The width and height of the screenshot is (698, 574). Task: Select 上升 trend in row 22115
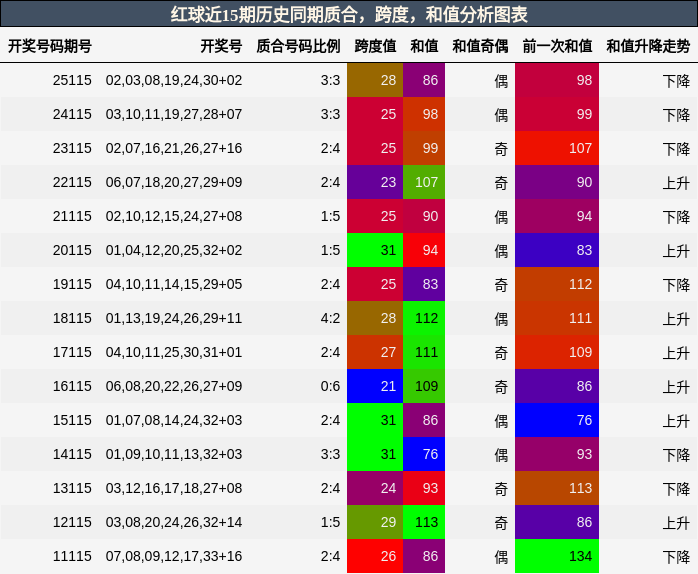tap(676, 183)
